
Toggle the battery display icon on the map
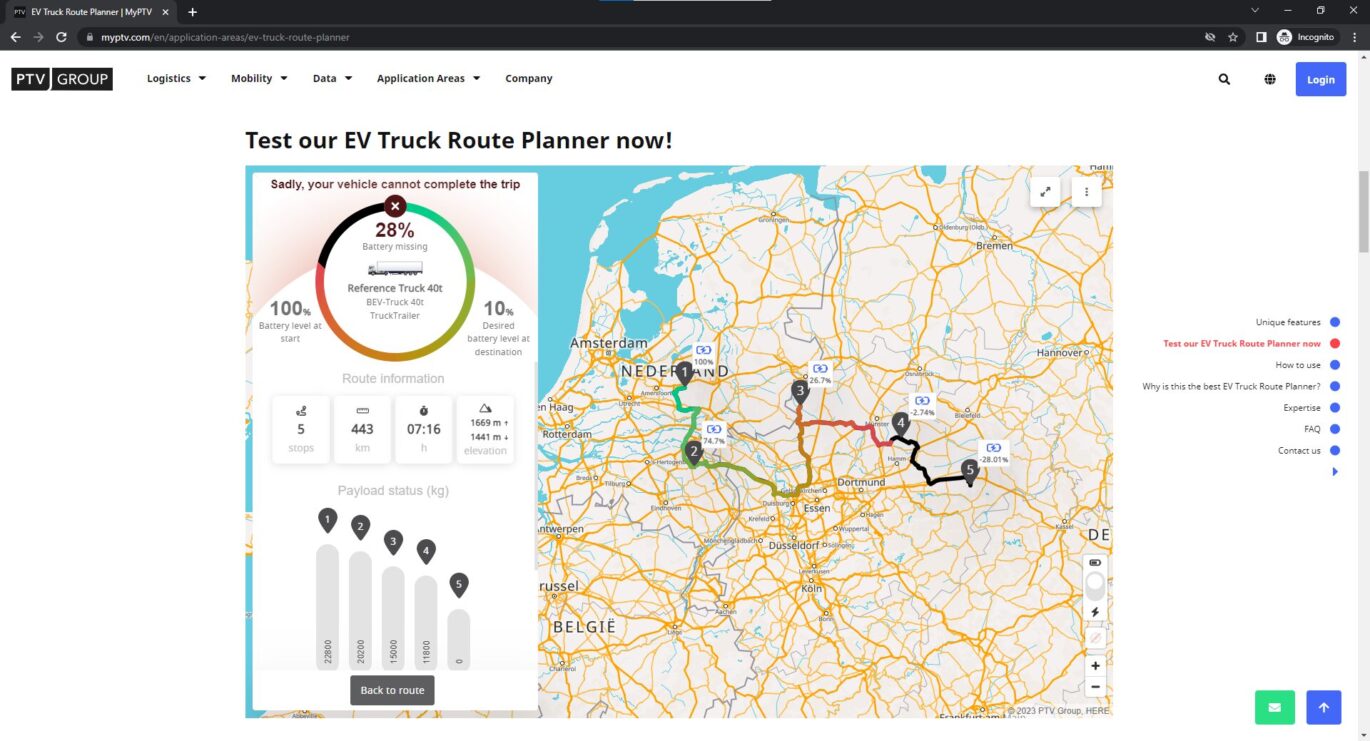1094,562
